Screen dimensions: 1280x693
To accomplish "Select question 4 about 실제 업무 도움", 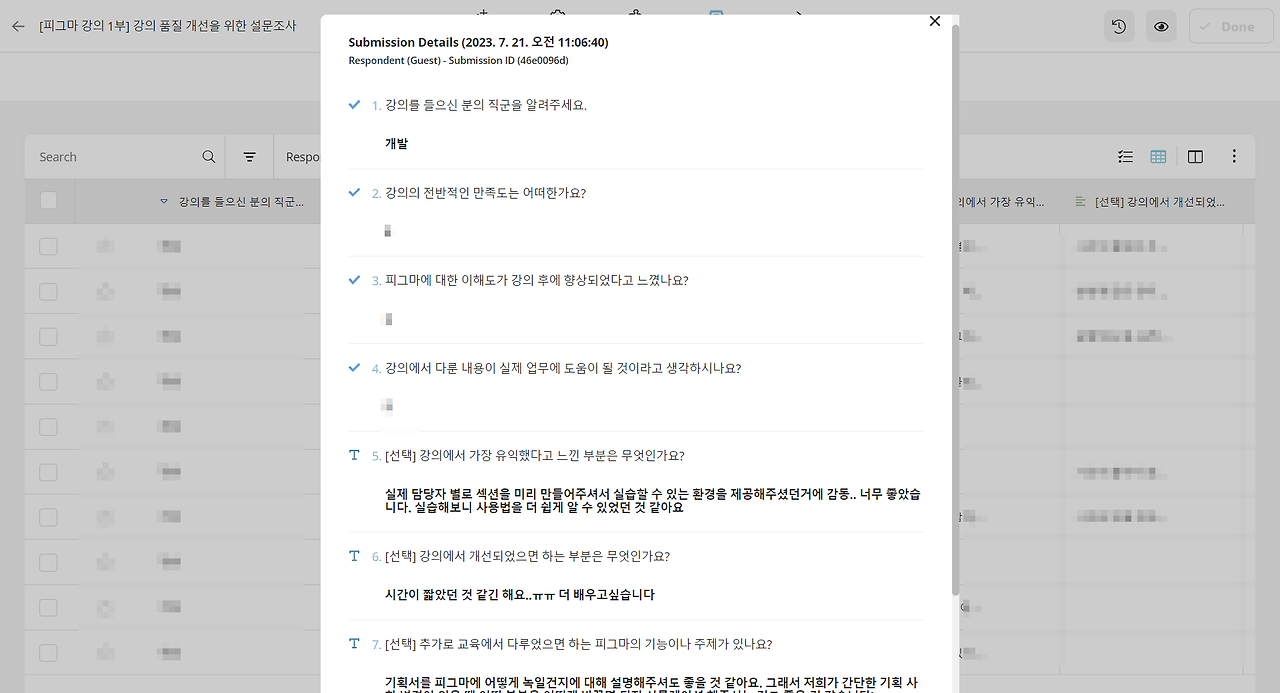I will 563,368.
